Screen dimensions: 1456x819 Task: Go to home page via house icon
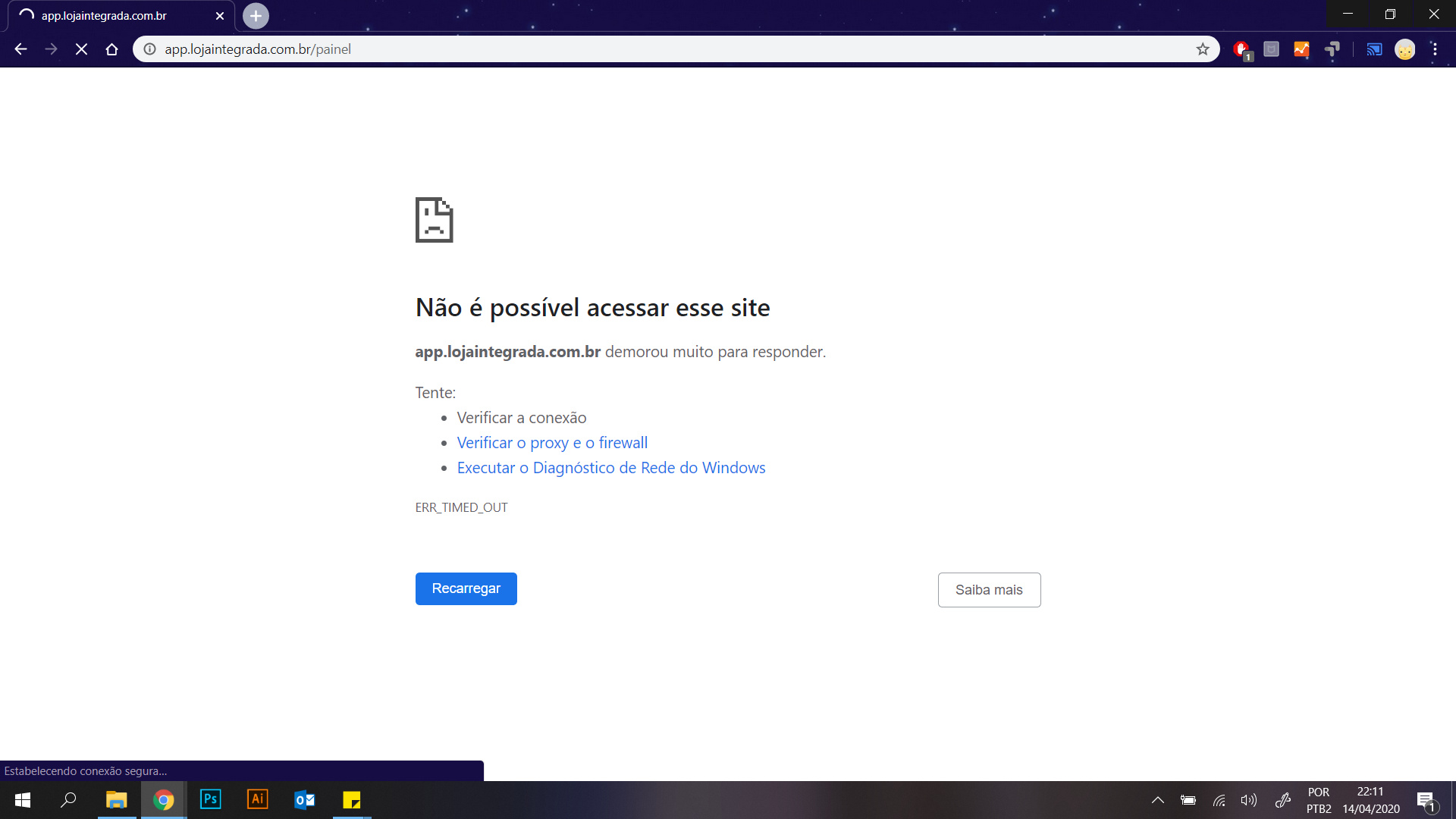111,49
